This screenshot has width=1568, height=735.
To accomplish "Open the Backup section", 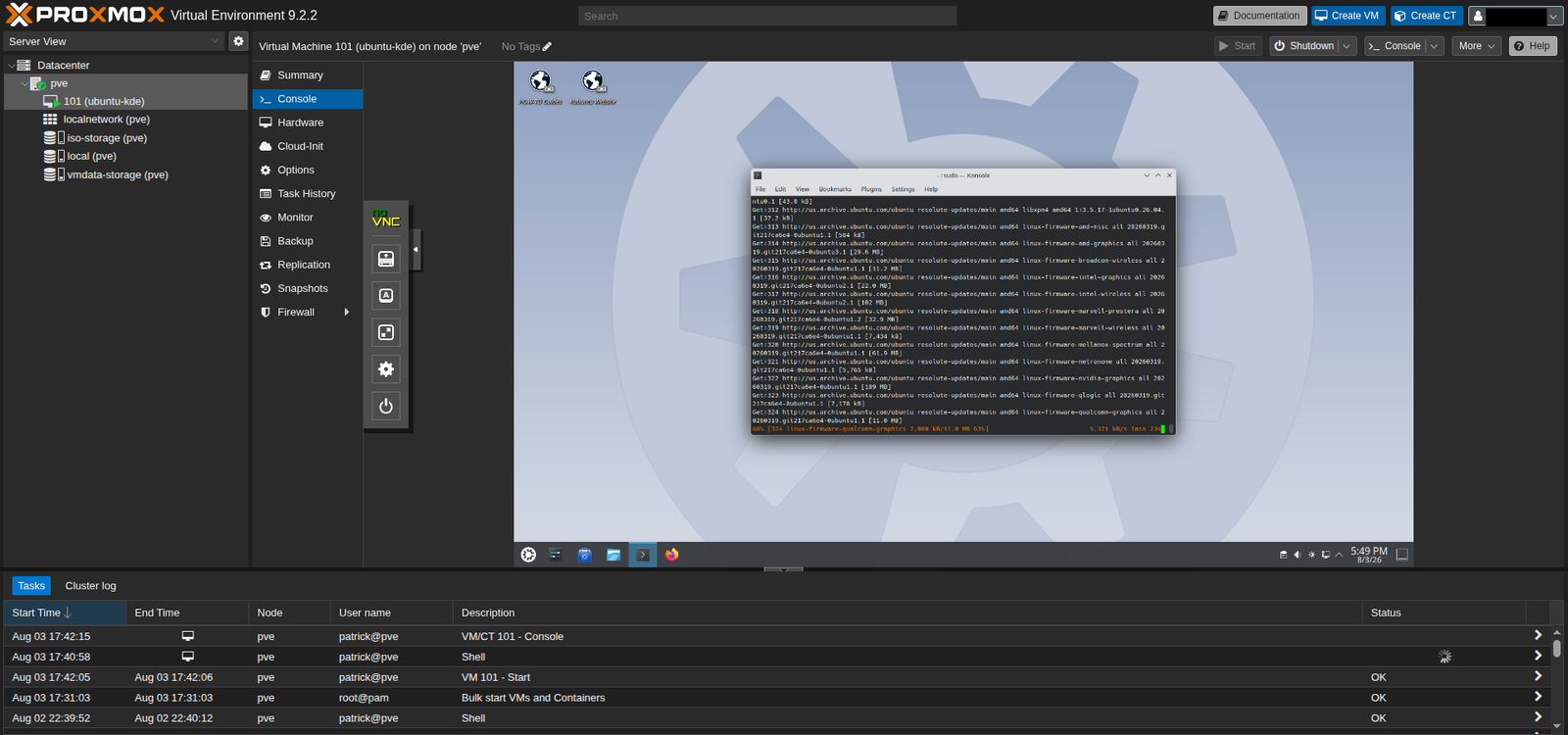I will pos(308,241).
